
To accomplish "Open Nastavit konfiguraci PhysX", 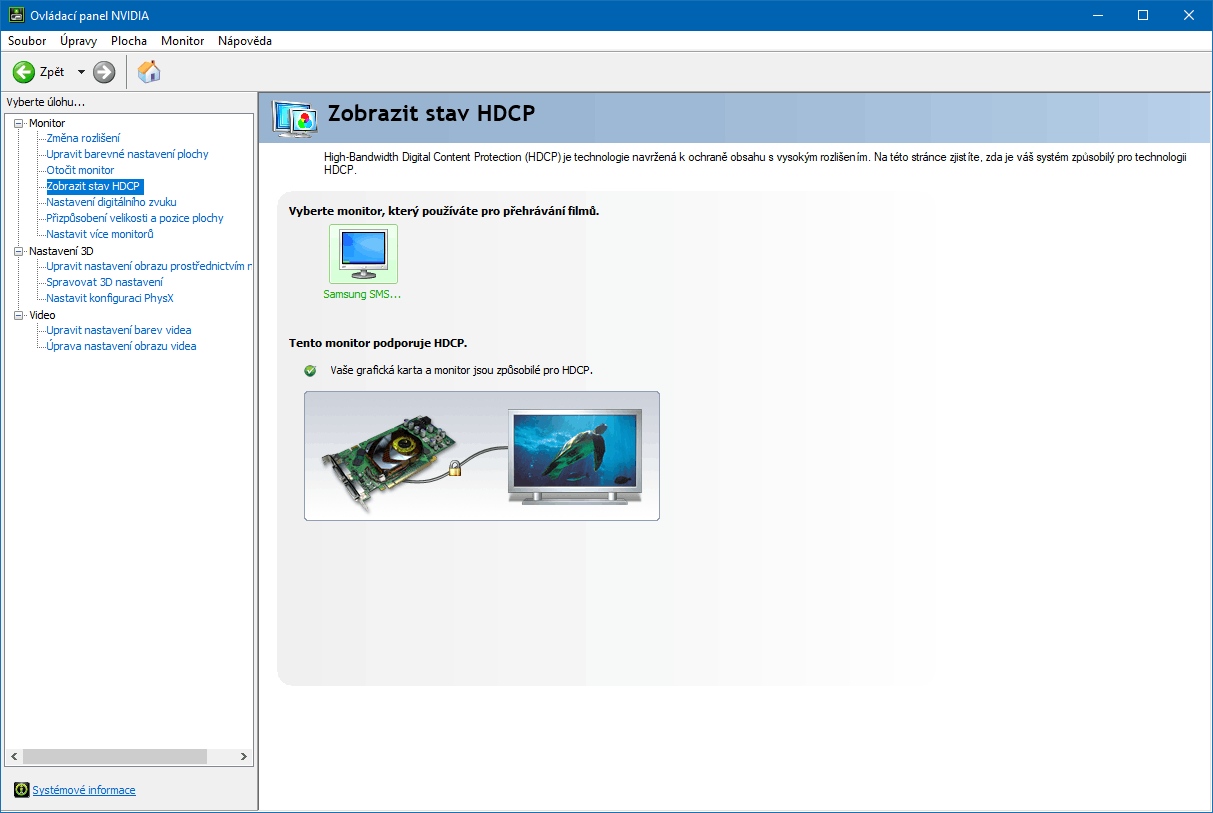I will [110, 298].
